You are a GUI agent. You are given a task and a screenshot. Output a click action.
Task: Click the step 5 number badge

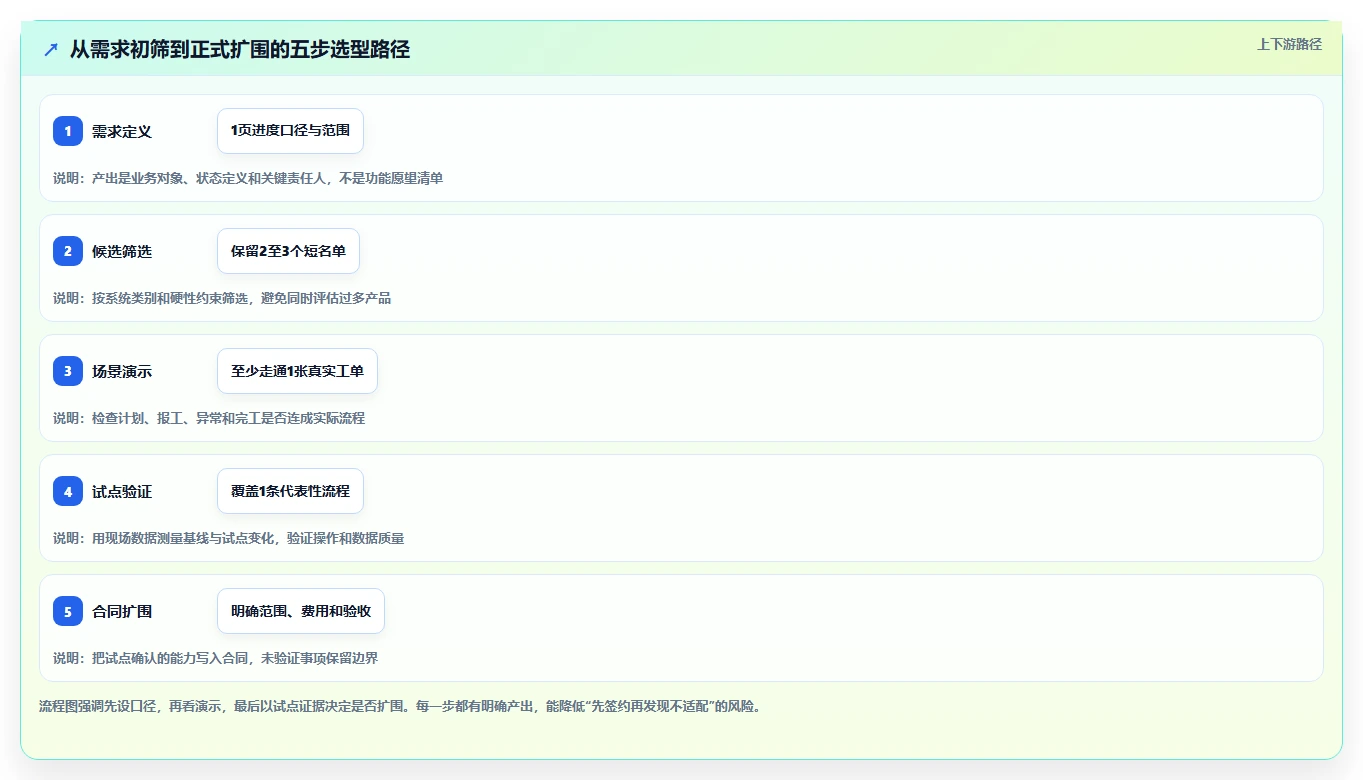tap(68, 611)
